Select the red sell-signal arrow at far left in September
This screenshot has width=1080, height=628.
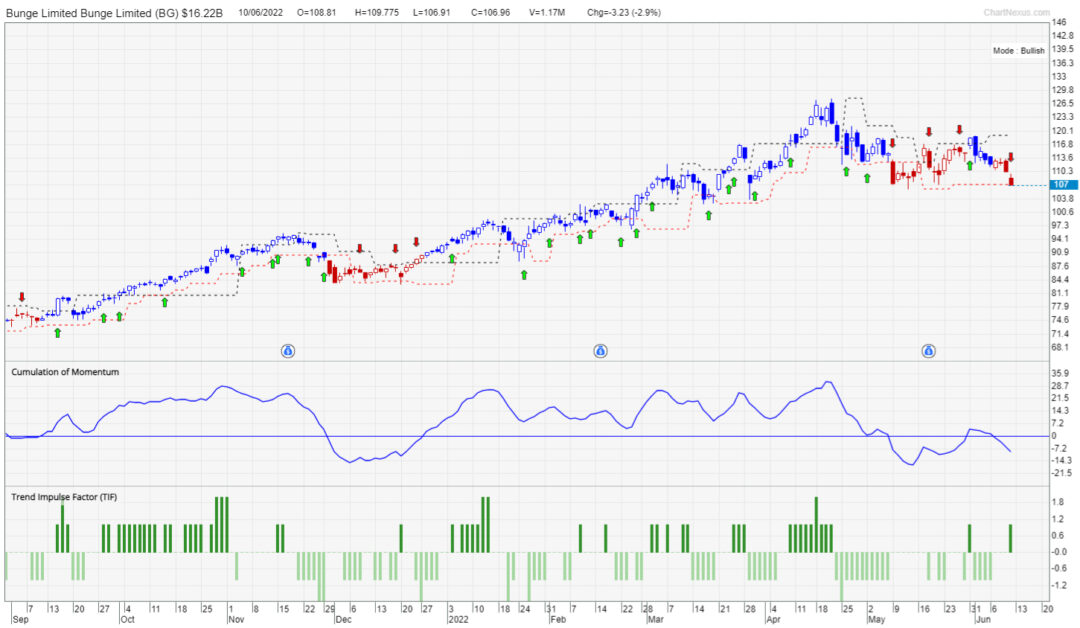coord(21,296)
